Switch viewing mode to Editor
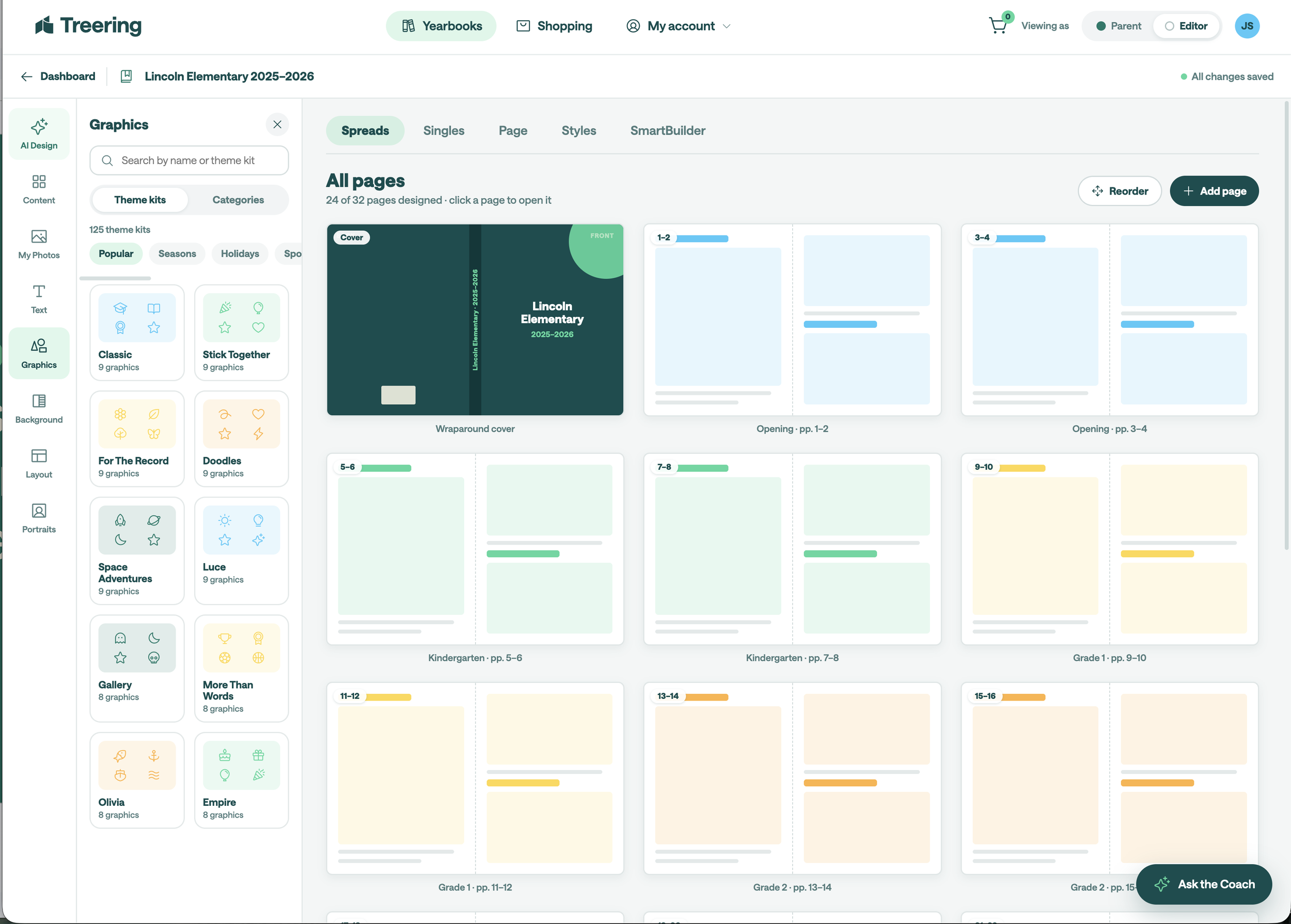 click(x=1186, y=26)
